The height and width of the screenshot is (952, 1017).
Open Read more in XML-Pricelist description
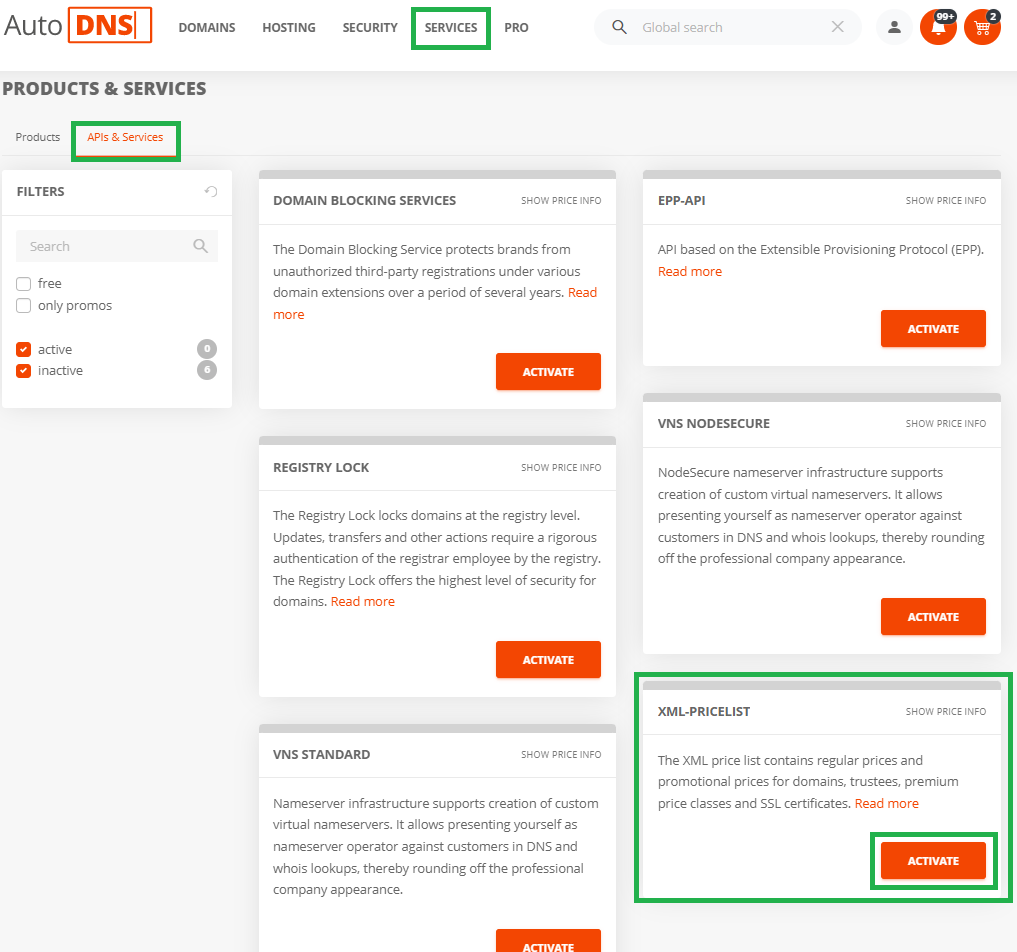(887, 803)
